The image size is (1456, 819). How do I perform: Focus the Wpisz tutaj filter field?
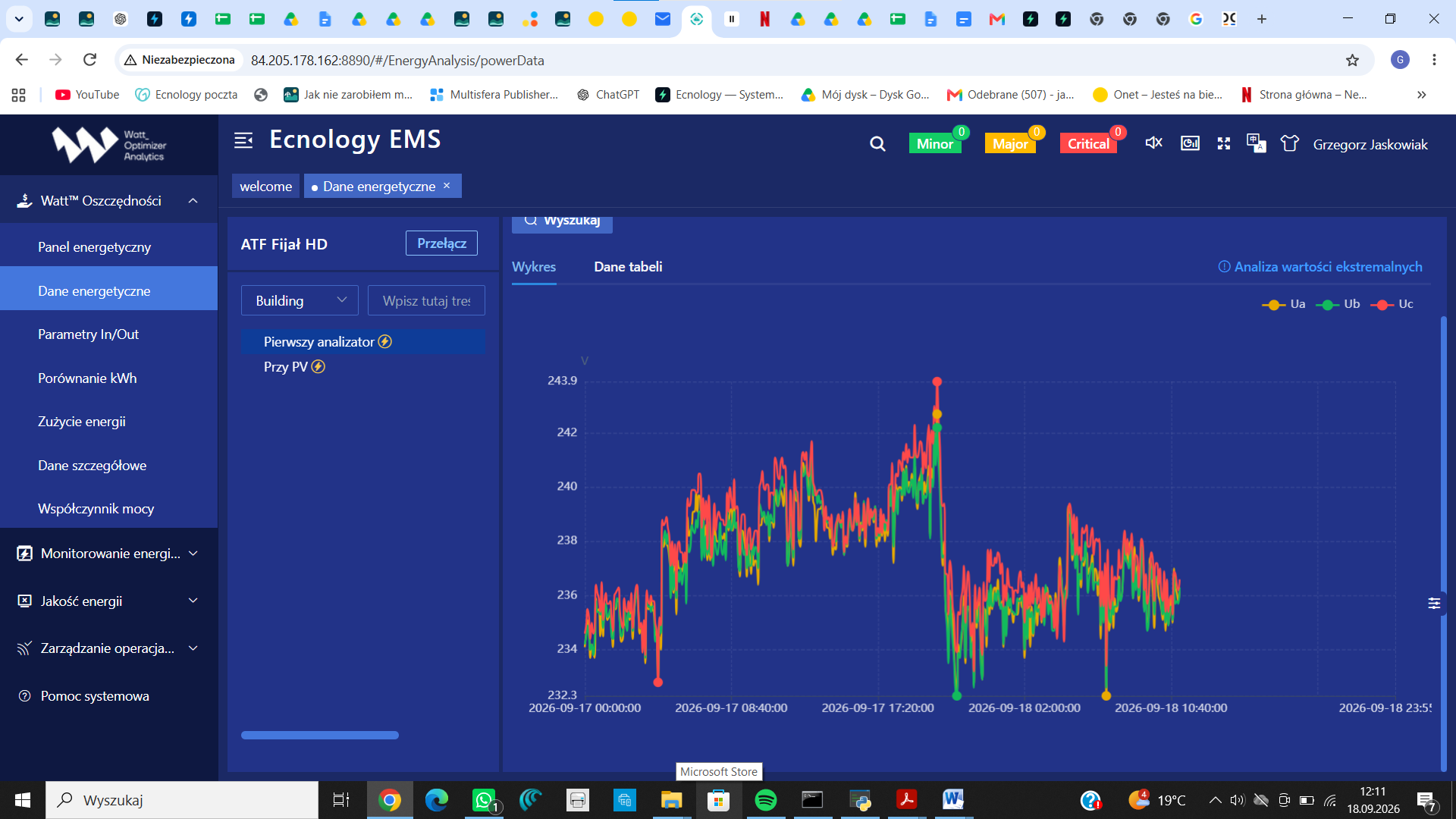tap(426, 300)
